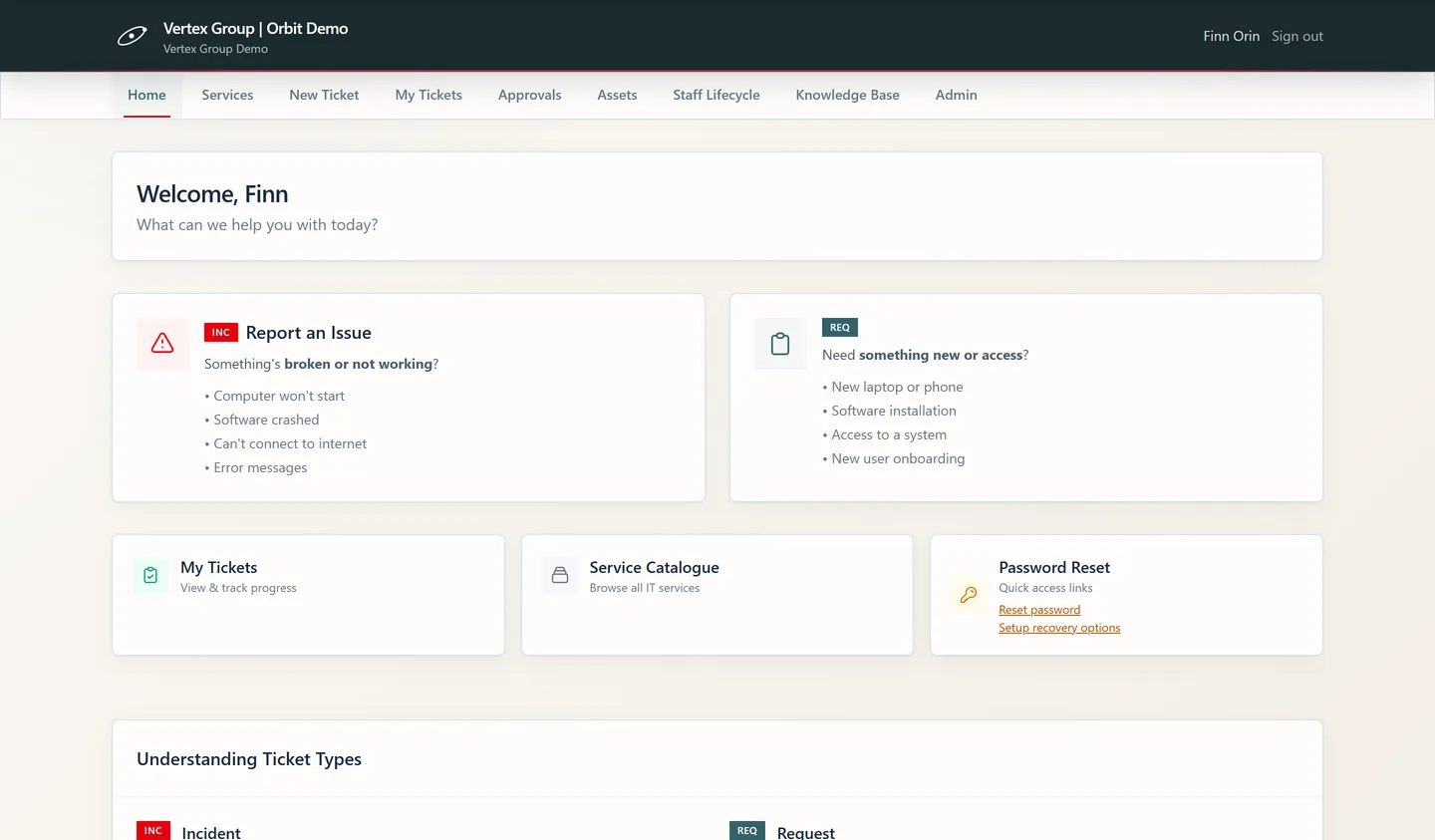Click the Software crashed bullet

(x=262, y=420)
